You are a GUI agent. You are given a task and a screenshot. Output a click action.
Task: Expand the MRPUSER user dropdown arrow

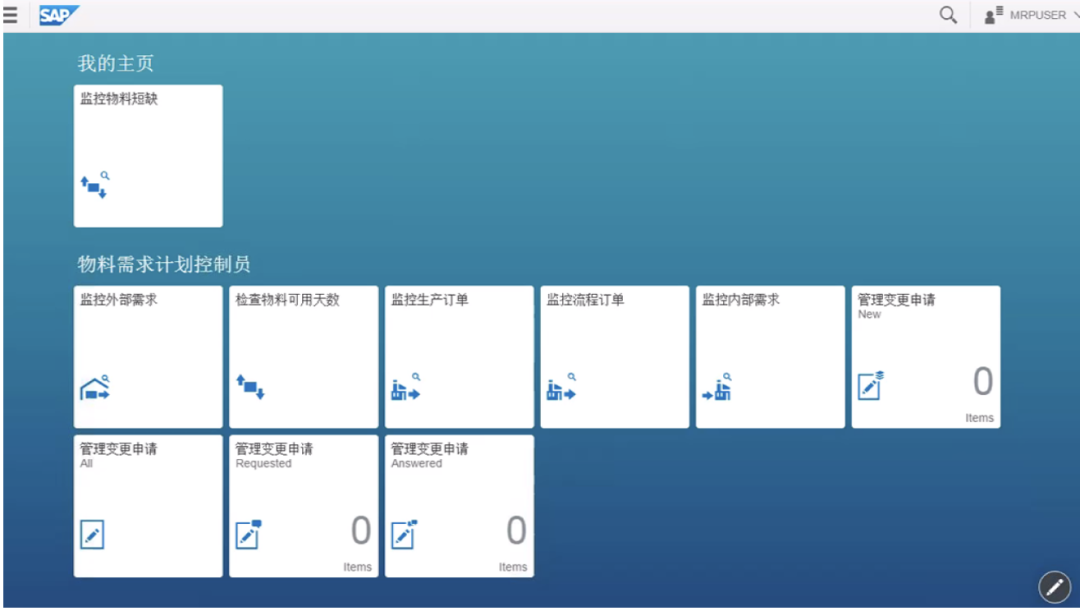1075,15
